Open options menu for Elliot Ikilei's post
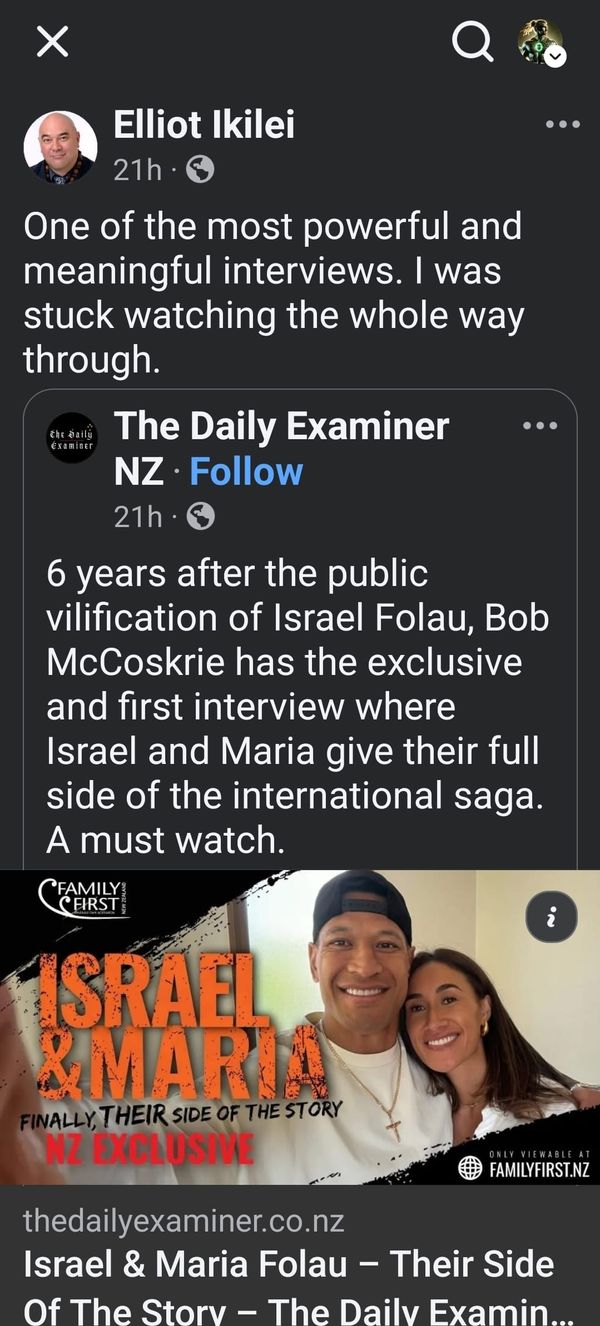 tap(564, 123)
